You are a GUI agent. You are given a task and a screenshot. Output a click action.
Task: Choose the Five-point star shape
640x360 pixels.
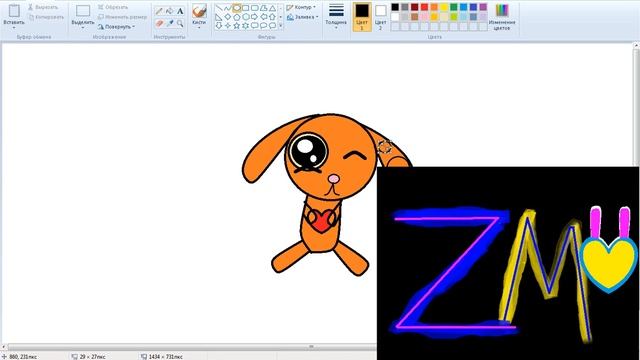pyautogui.click(x=237, y=25)
